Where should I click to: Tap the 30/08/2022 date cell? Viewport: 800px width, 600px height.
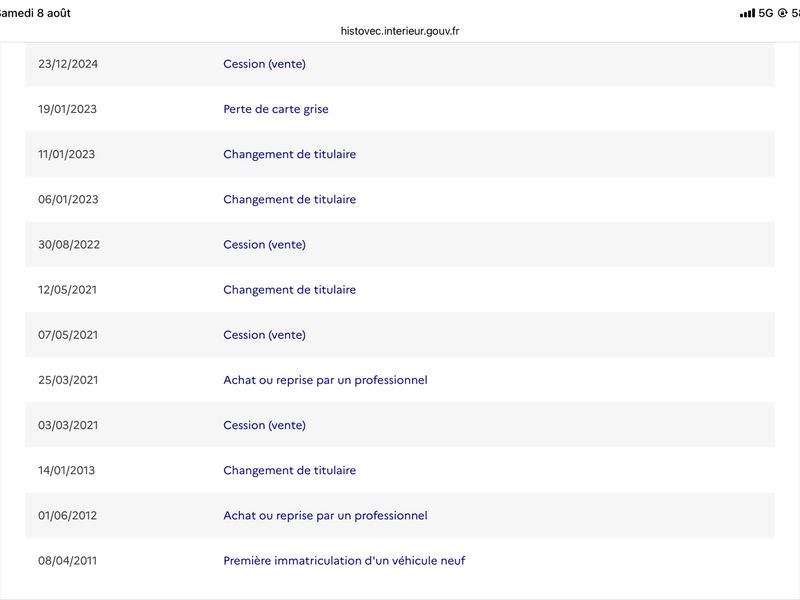coord(69,245)
